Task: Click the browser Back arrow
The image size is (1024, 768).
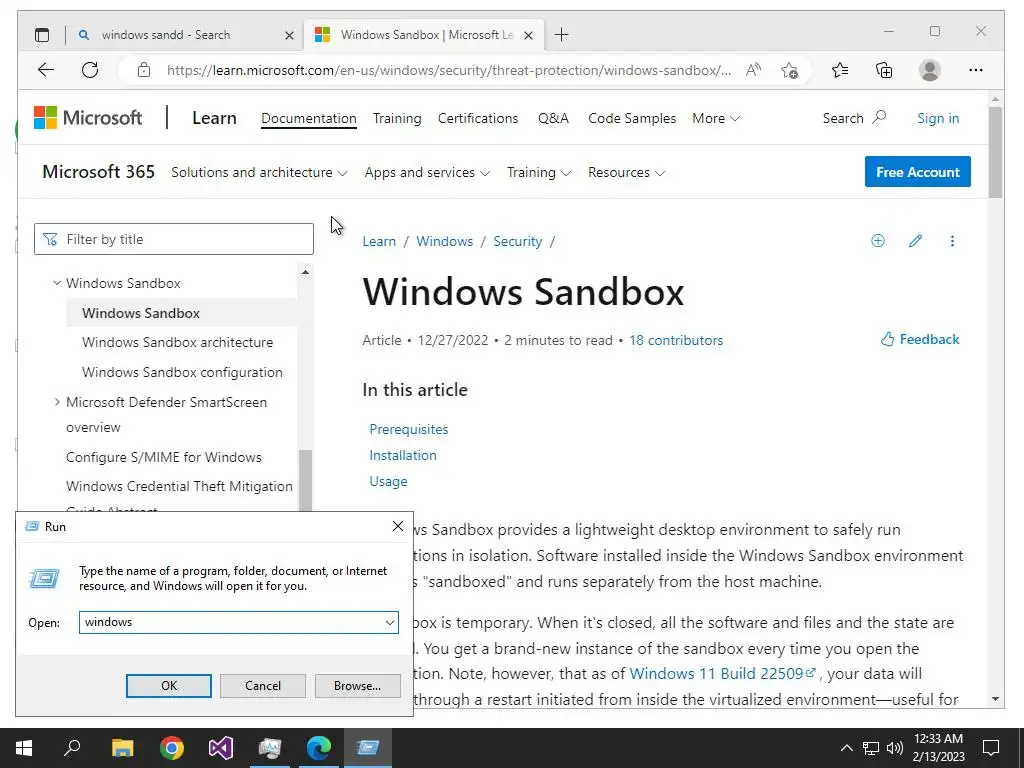Action: [x=46, y=70]
